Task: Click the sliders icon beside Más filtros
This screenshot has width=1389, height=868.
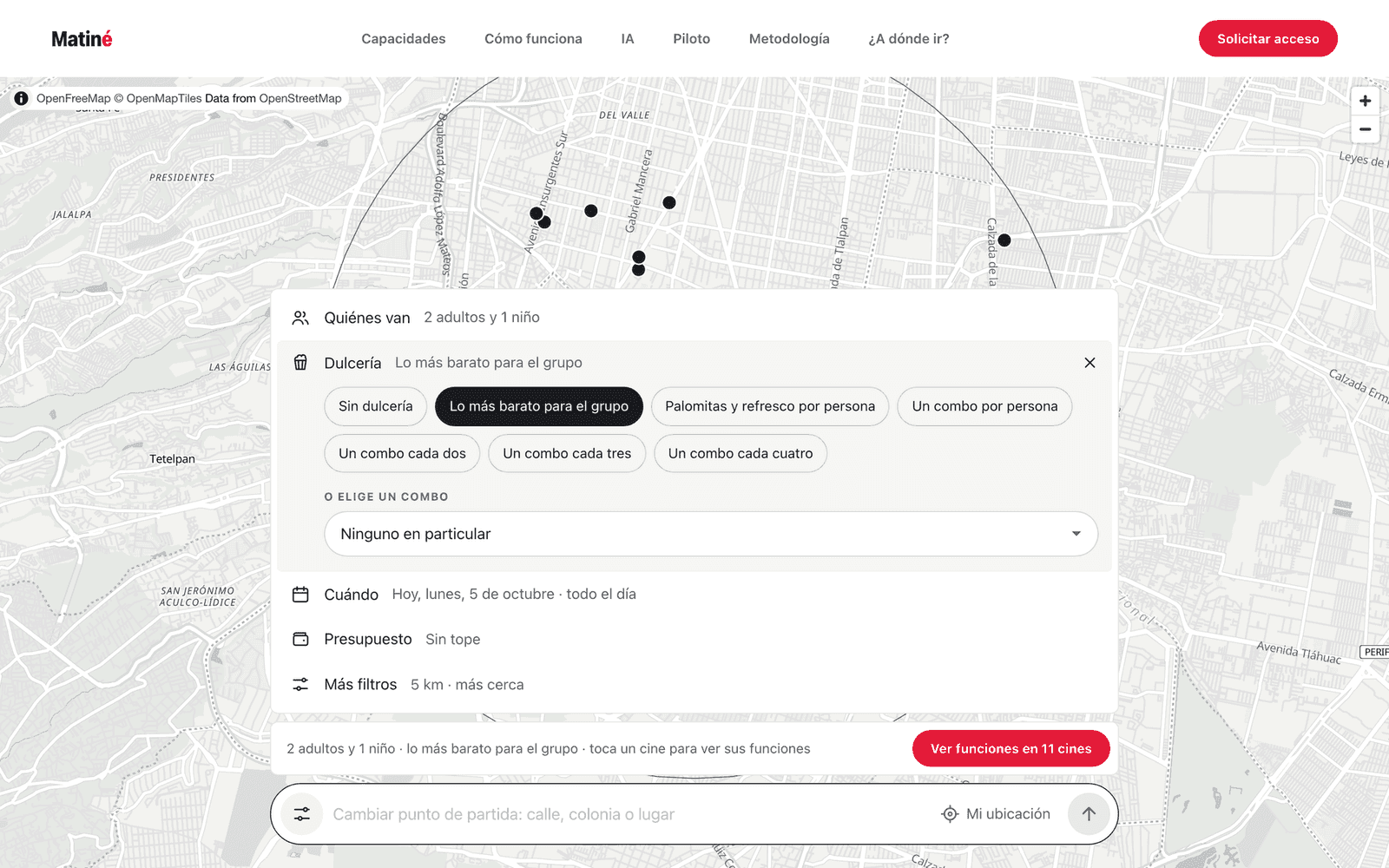Action: (300, 685)
